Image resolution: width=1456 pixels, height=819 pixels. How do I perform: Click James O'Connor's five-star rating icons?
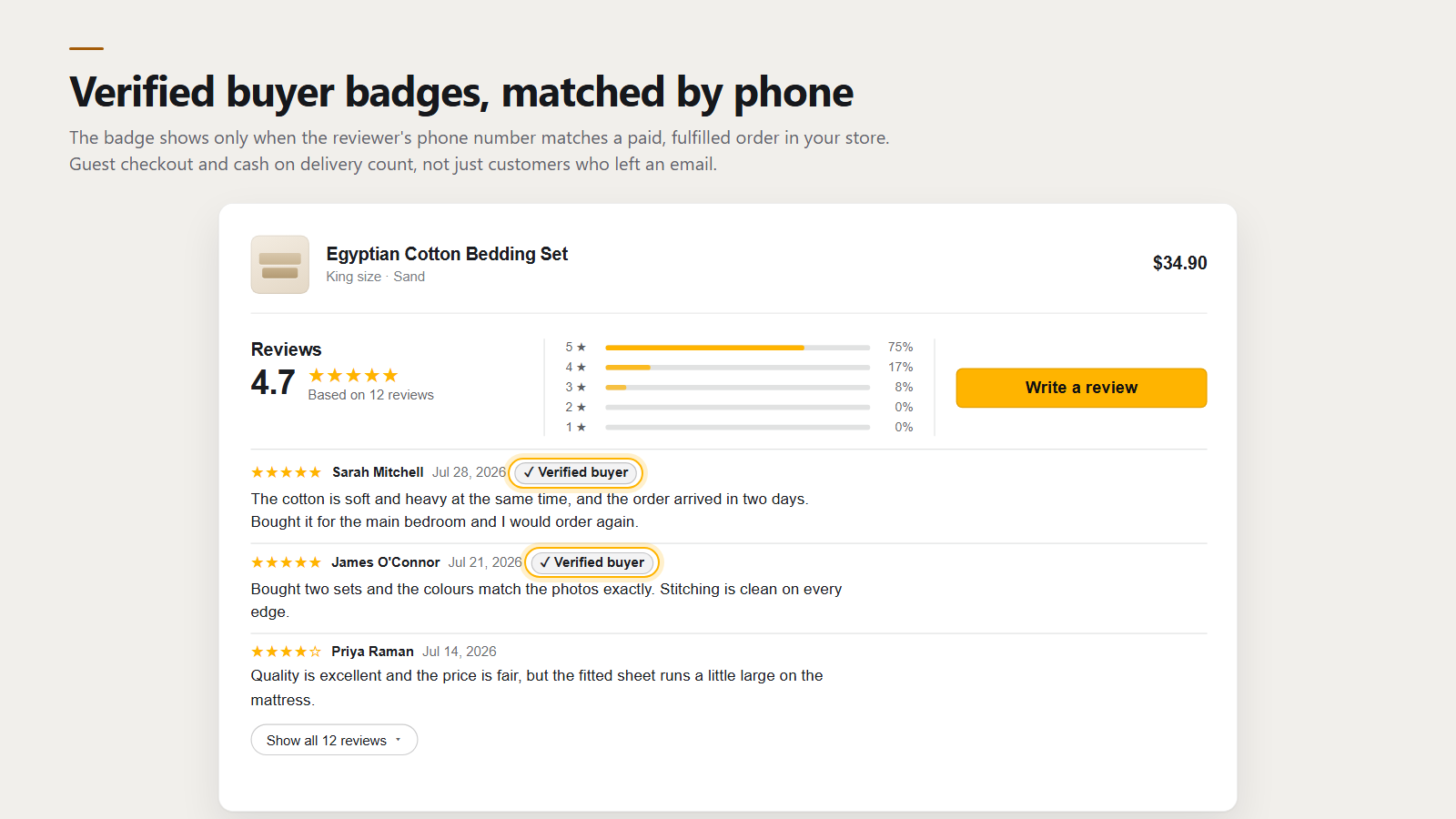pos(286,562)
